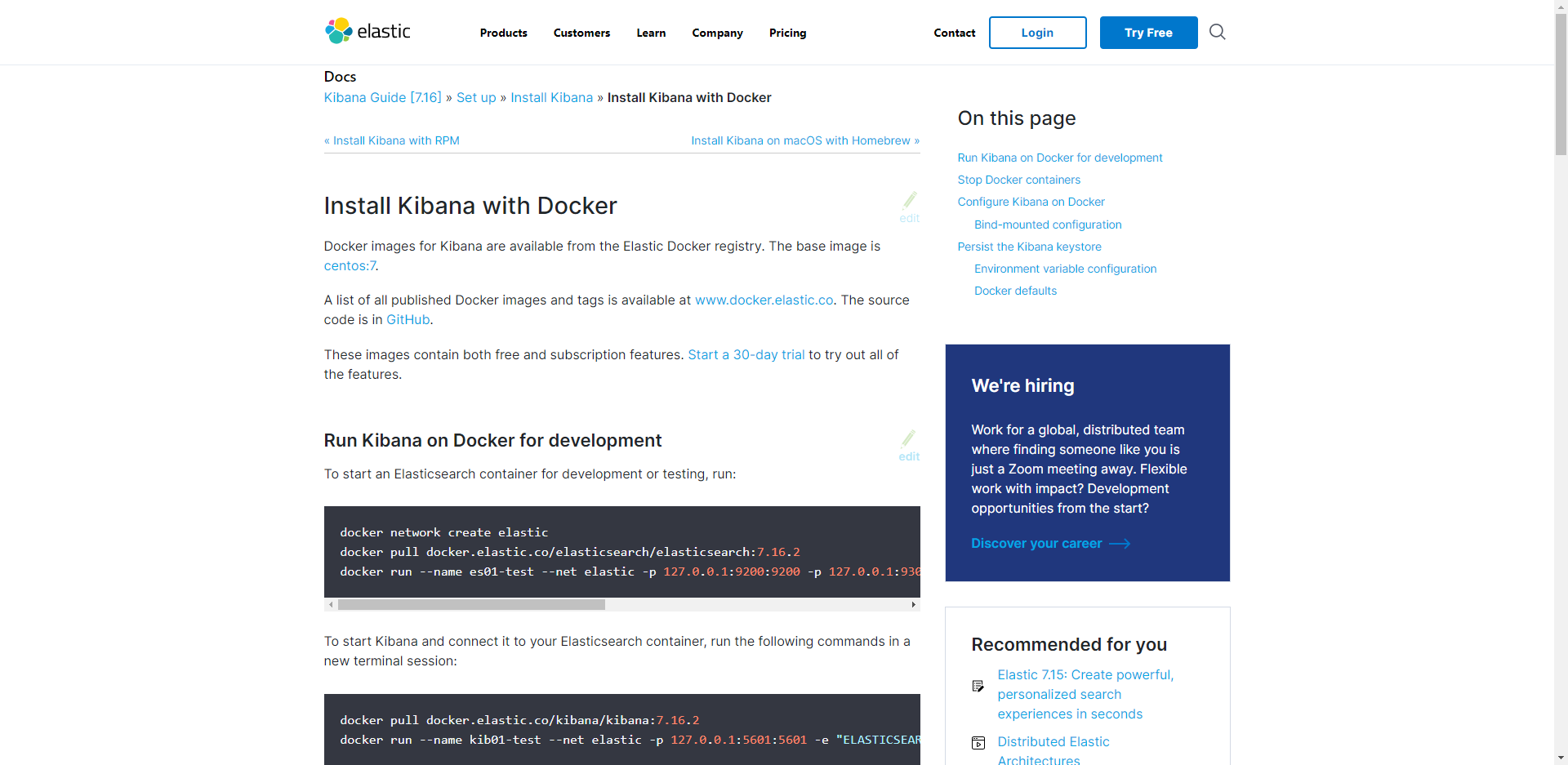Image resolution: width=1568 pixels, height=765 pixels.
Task: Click the We're hiring heading
Action: pyautogui.click(x=1022, y=385)
